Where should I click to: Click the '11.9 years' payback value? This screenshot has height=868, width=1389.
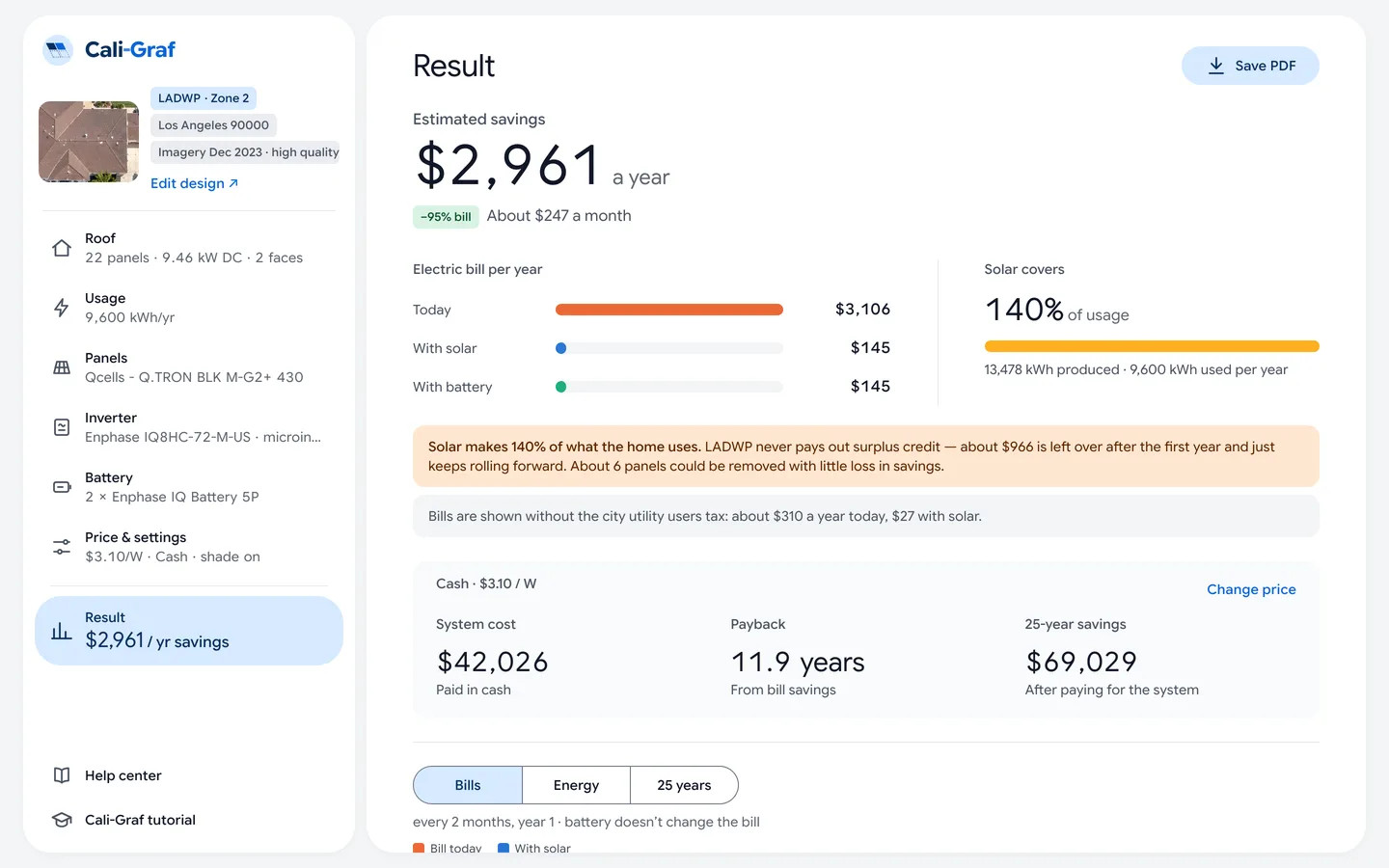[798, 662]
